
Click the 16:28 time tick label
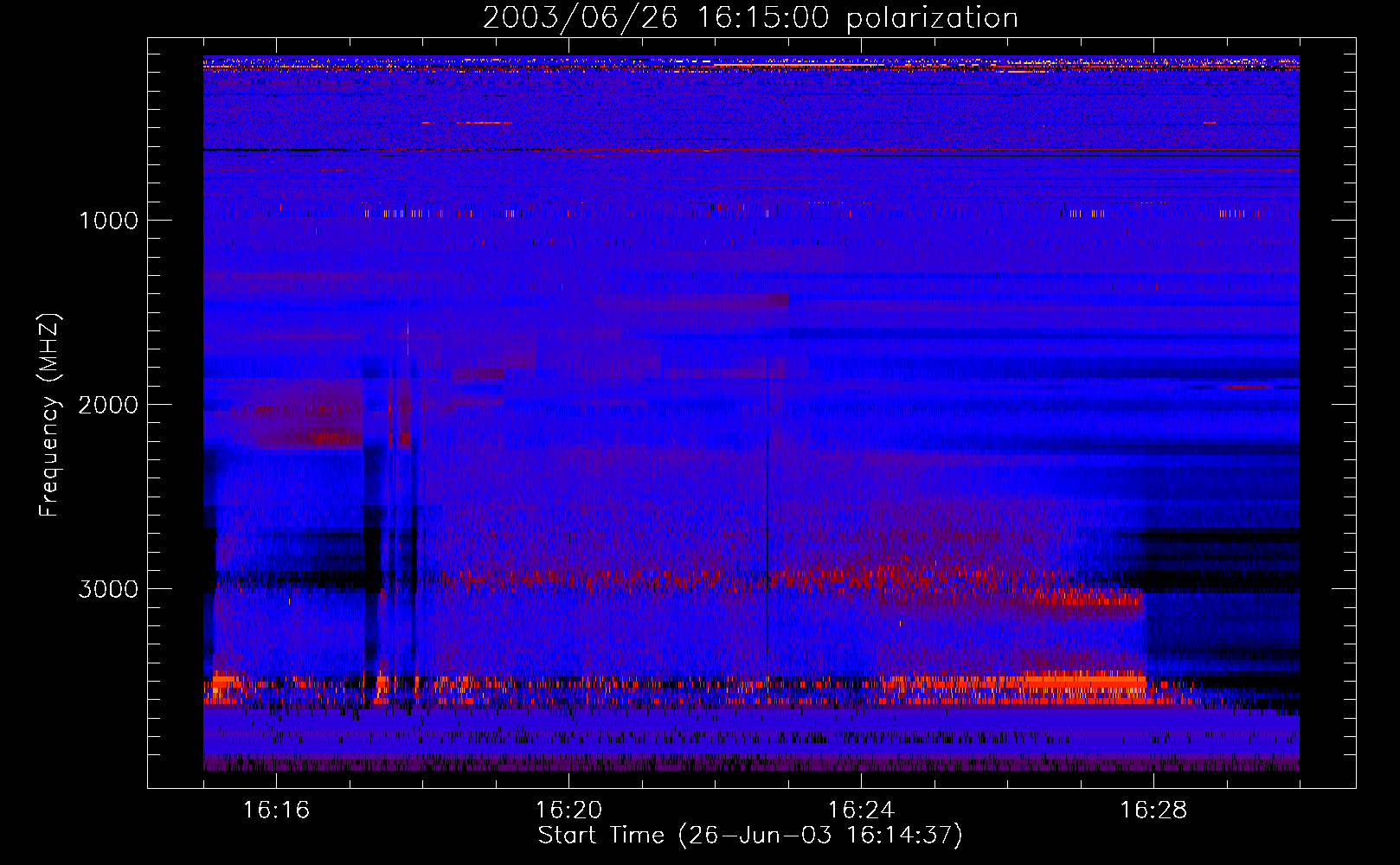coord(1153,811)
